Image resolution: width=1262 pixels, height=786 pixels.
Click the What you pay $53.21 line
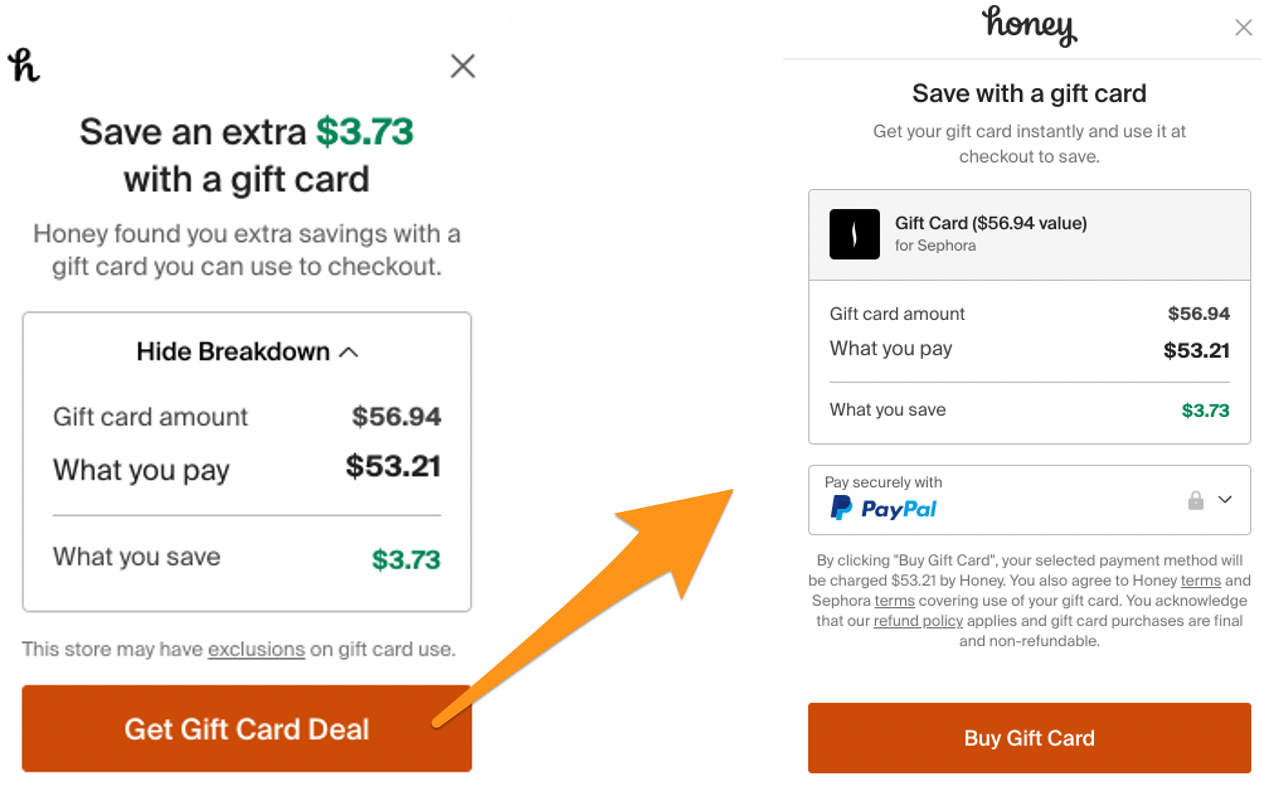[1029, 349]
